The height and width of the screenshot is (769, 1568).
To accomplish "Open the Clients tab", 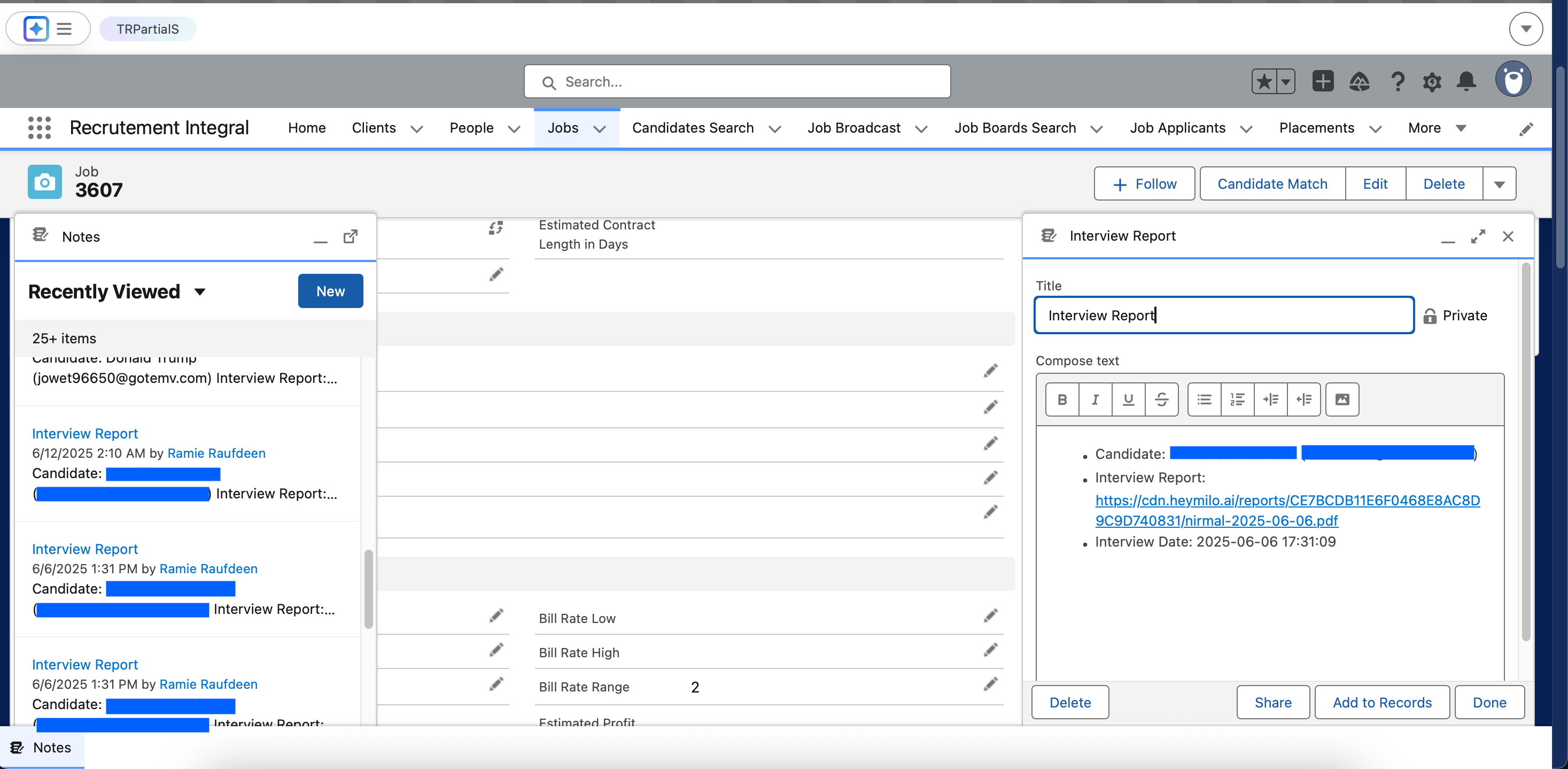I will pyautogui.click(x=374, y=128).
